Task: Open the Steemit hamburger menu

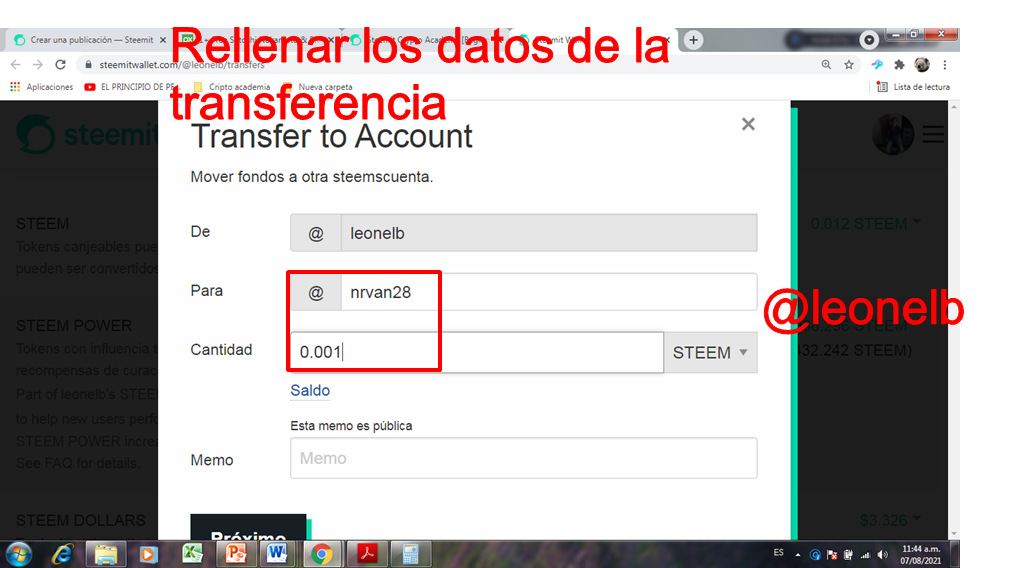Action: pyautogui.click(x=933, y=134)
